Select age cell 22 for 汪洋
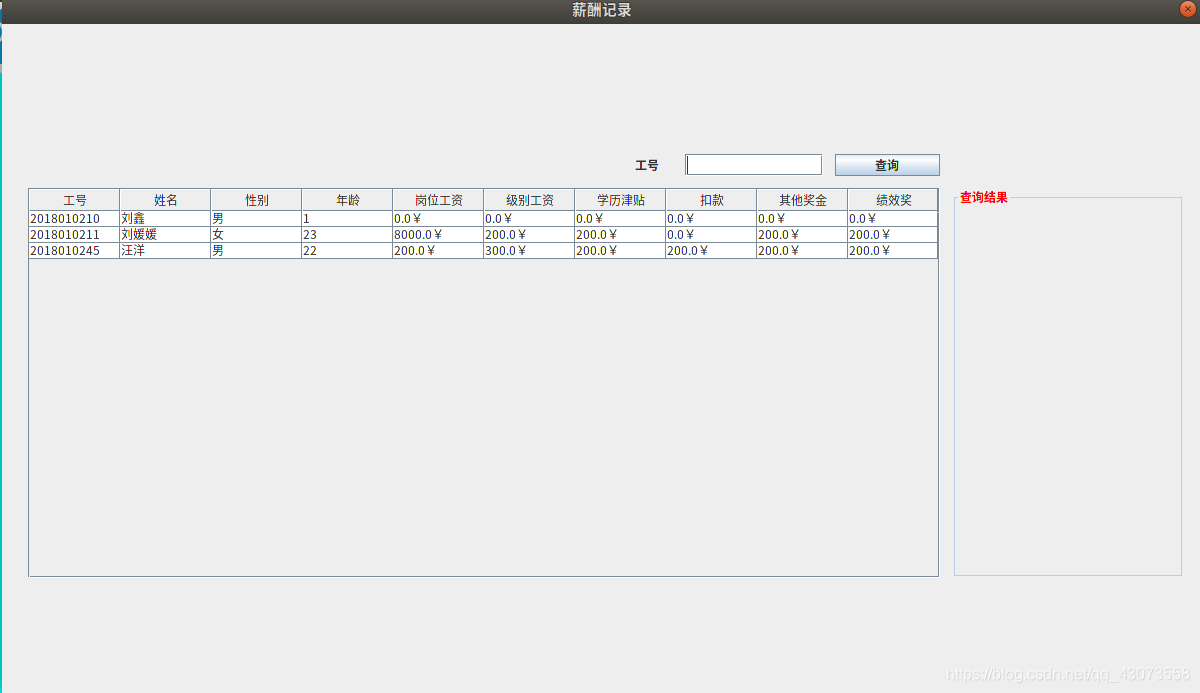The image size is (1200, 693). 347,251
